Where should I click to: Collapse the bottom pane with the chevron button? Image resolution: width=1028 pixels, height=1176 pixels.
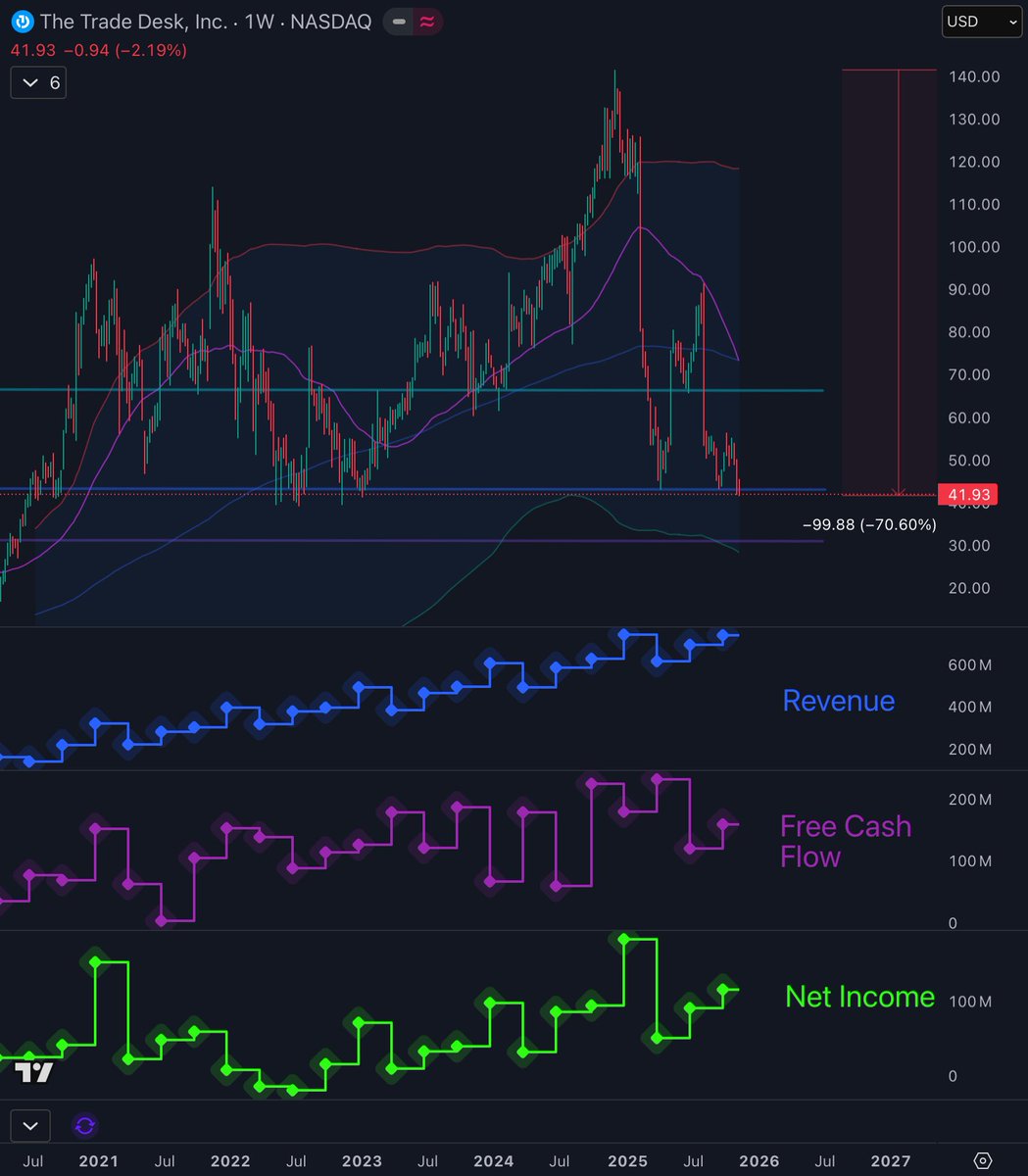[x=30, y=1126]
